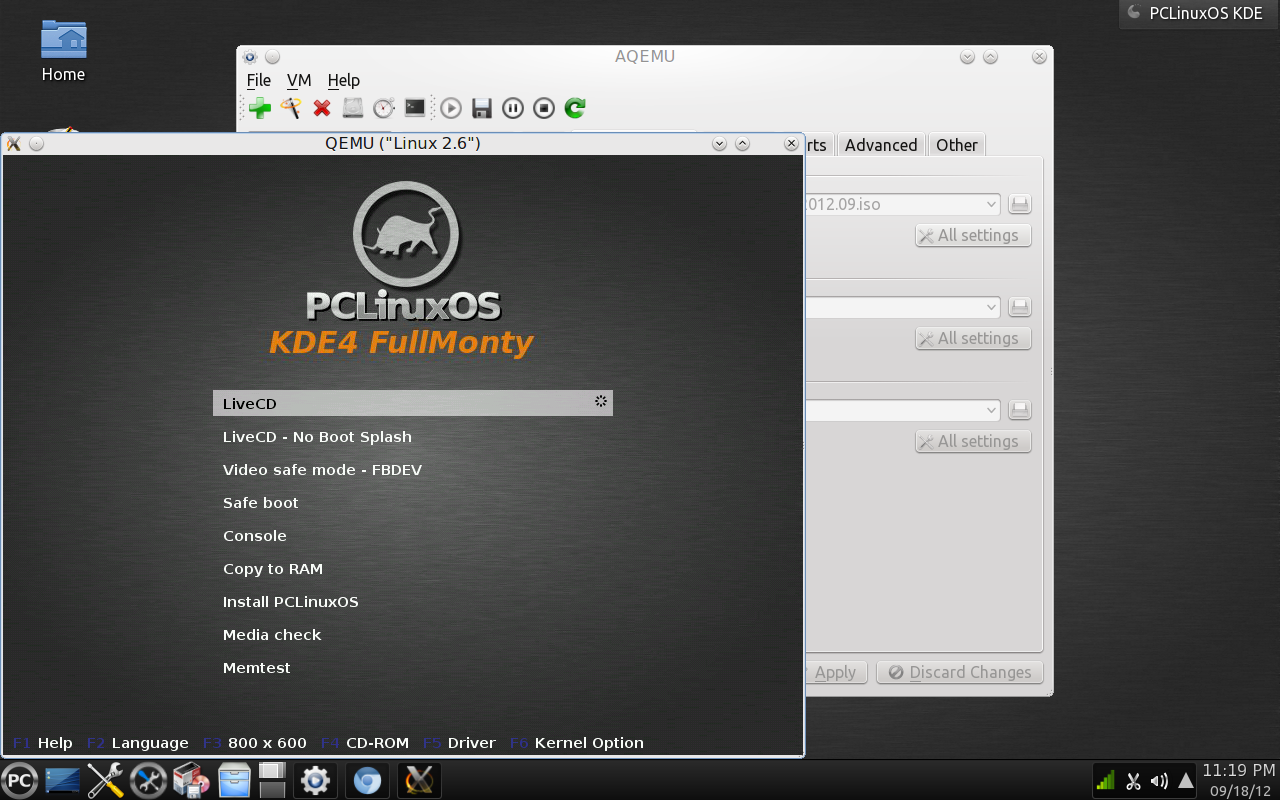1280x800 pixels.
Task: Click first All settings button under ISO
Action: coord(973,235)
